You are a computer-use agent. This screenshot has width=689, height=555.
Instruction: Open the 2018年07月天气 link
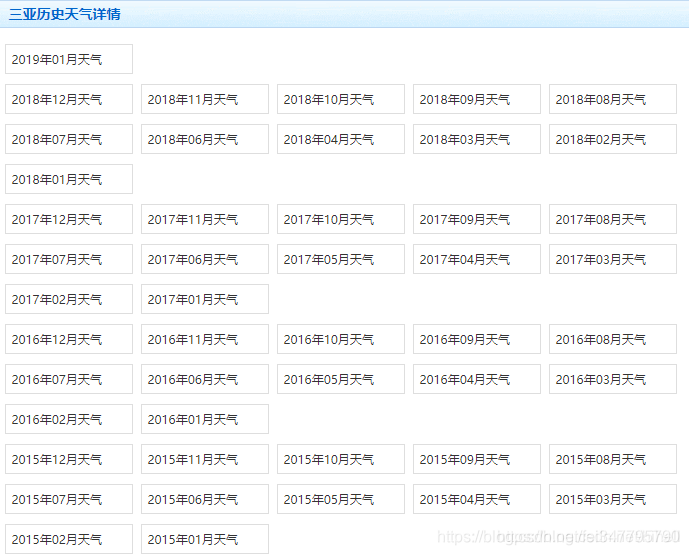click(x=69, y=139)
